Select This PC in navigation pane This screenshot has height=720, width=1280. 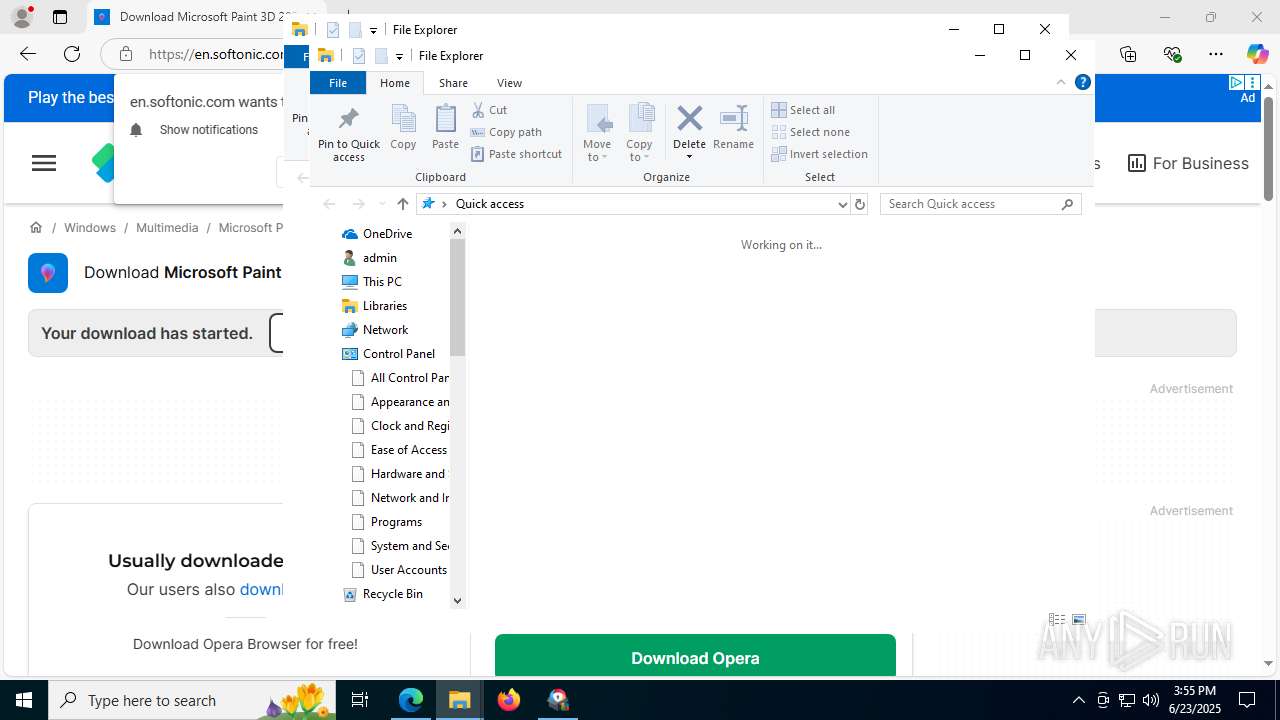coord(382,282)
